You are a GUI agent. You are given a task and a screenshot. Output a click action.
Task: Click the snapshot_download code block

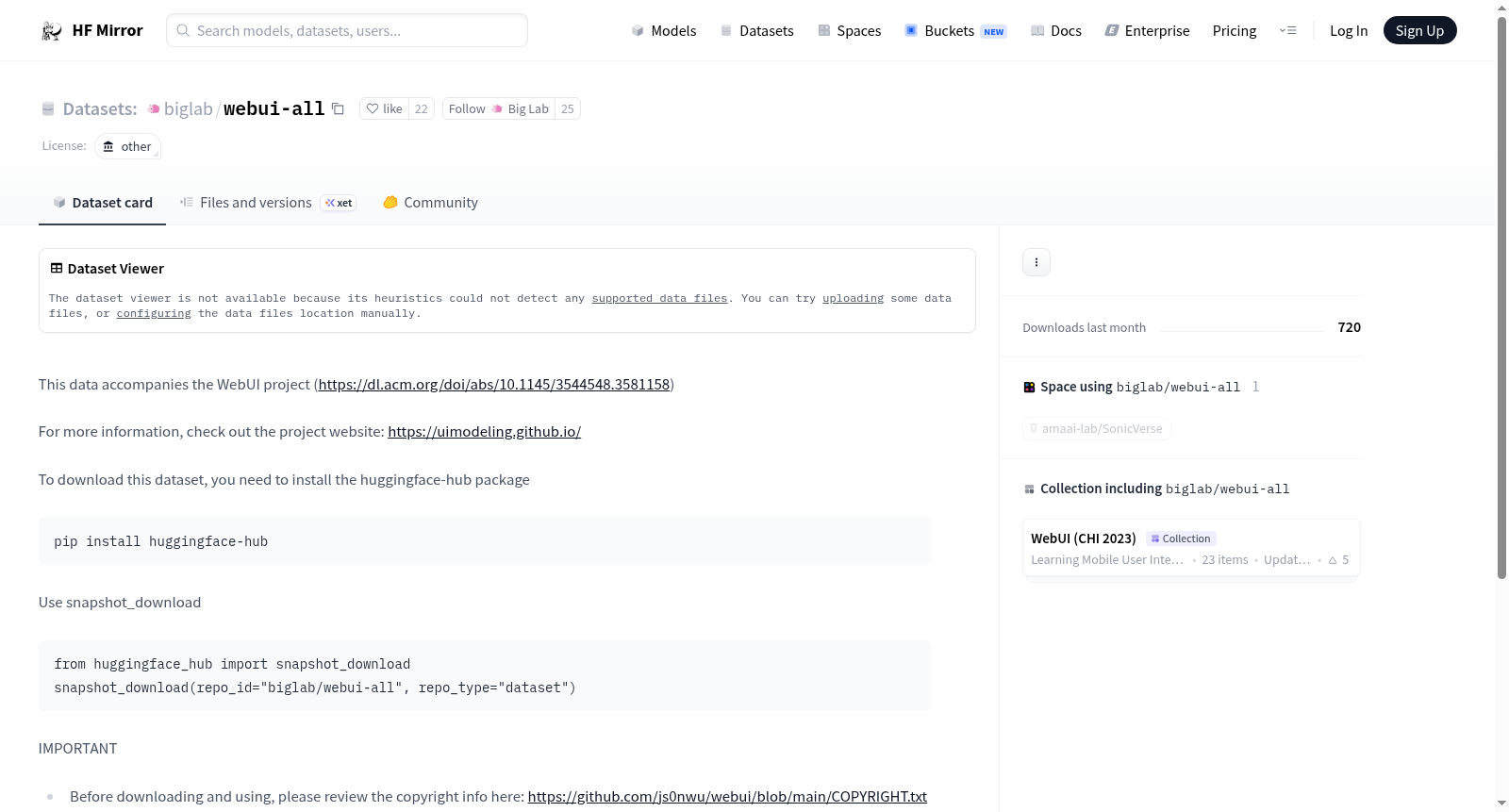tap(485, 675)
